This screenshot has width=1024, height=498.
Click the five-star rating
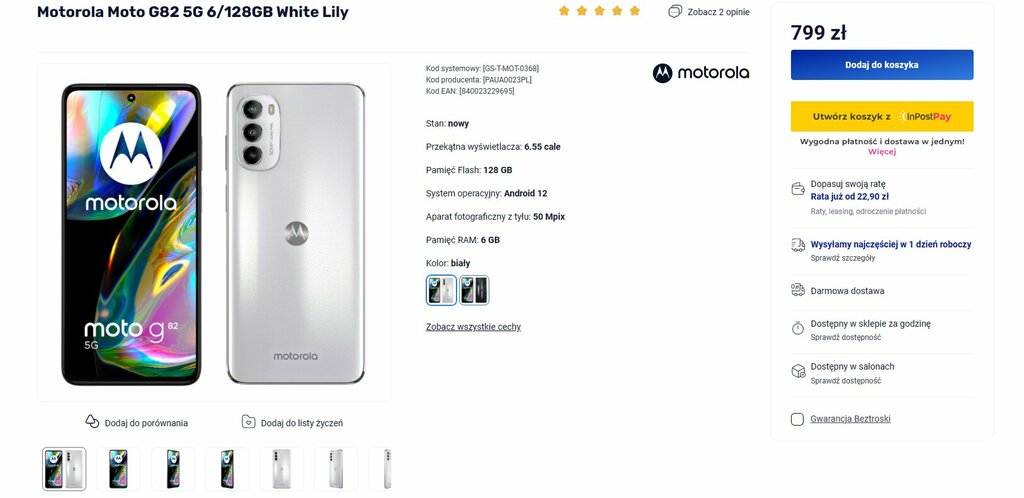pyautogui.click(x=599, y=11)
